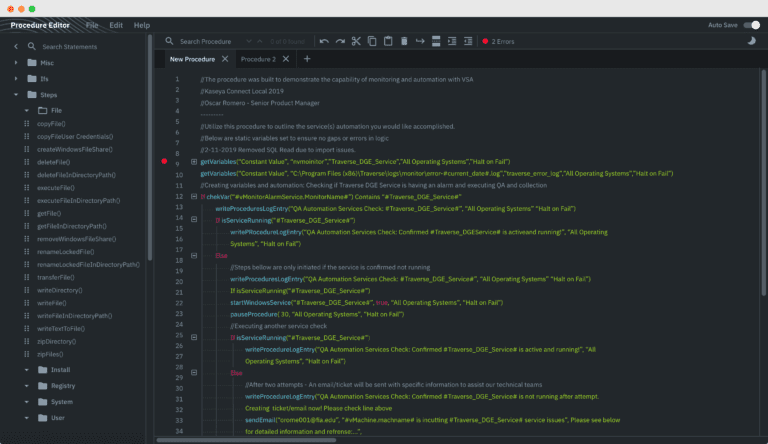
Task: Expand the Registry folder arrow
Action: click(x=26, y=386)
